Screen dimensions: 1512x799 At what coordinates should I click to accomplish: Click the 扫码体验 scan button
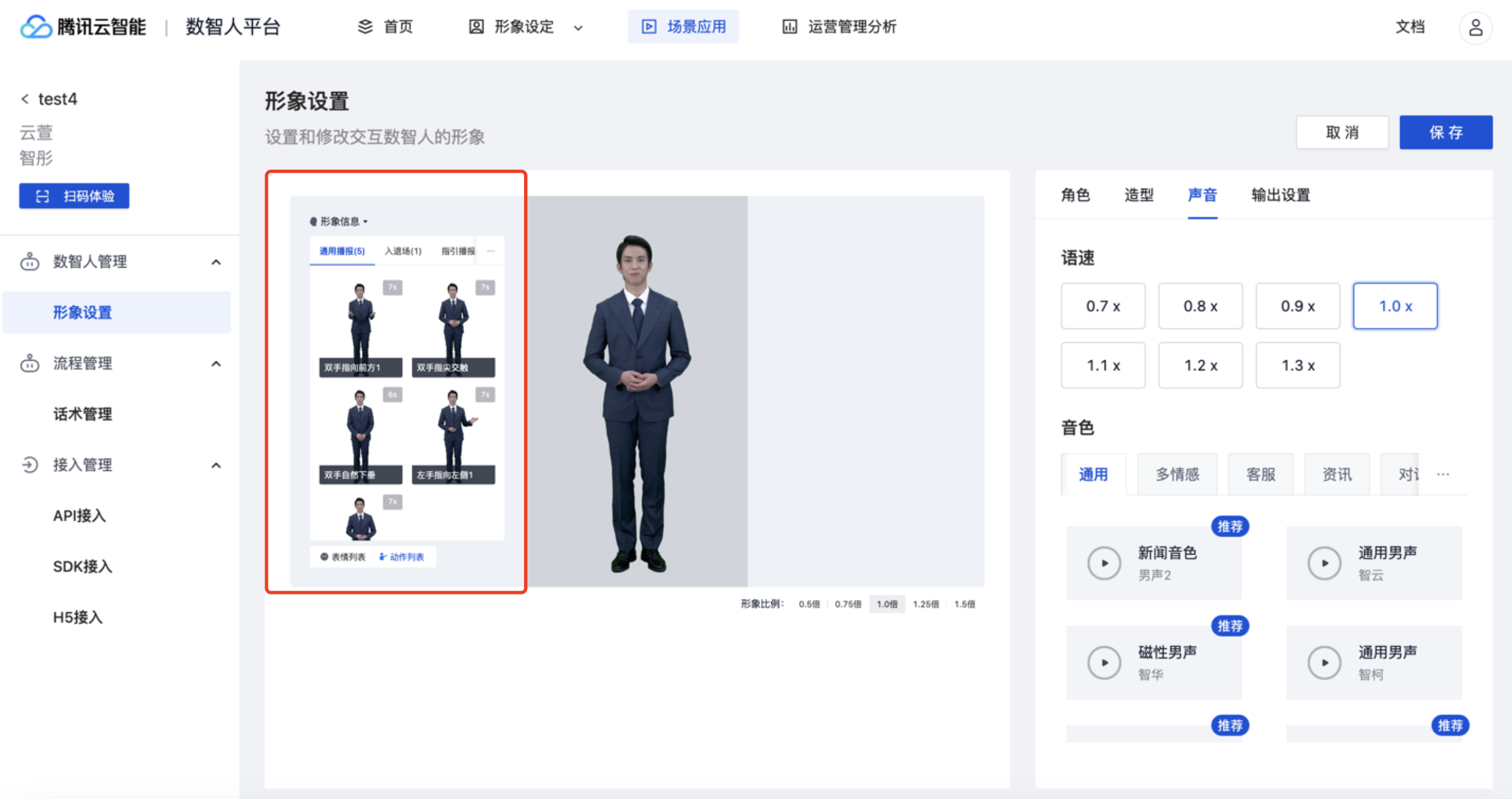(x=74, y=196)
